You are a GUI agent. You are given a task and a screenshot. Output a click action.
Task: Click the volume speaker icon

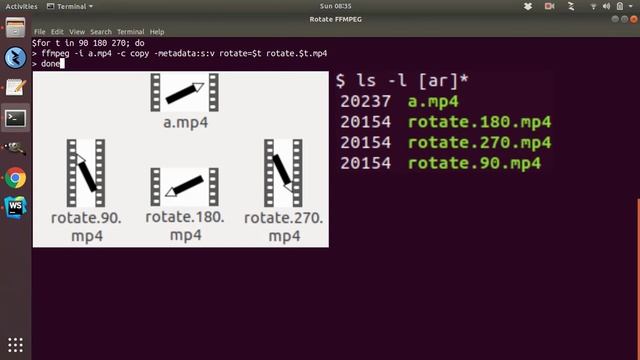point(607,6)
